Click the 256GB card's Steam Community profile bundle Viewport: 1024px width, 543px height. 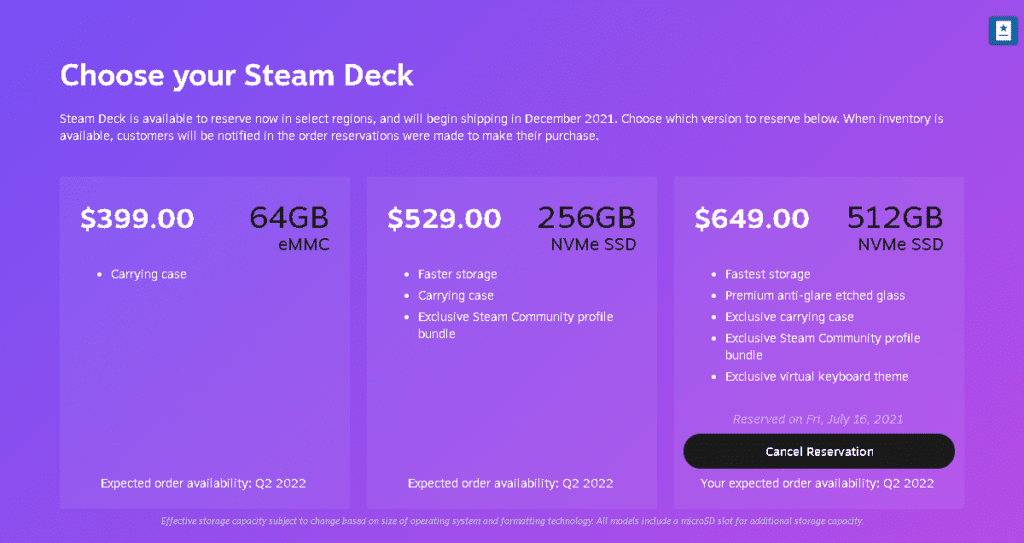coord(515,325)
